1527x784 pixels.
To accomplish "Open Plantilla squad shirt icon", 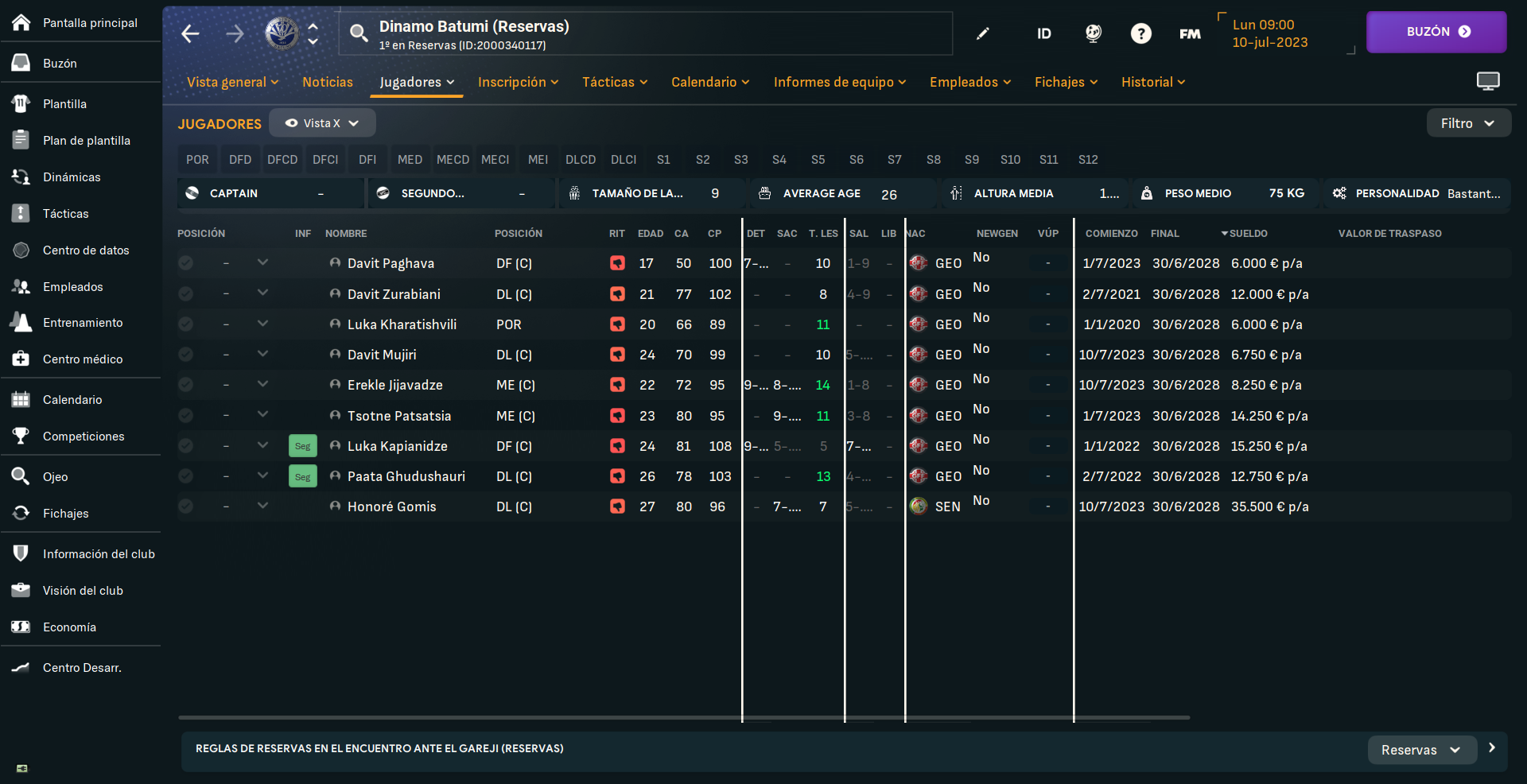I will tap(21, 103).
